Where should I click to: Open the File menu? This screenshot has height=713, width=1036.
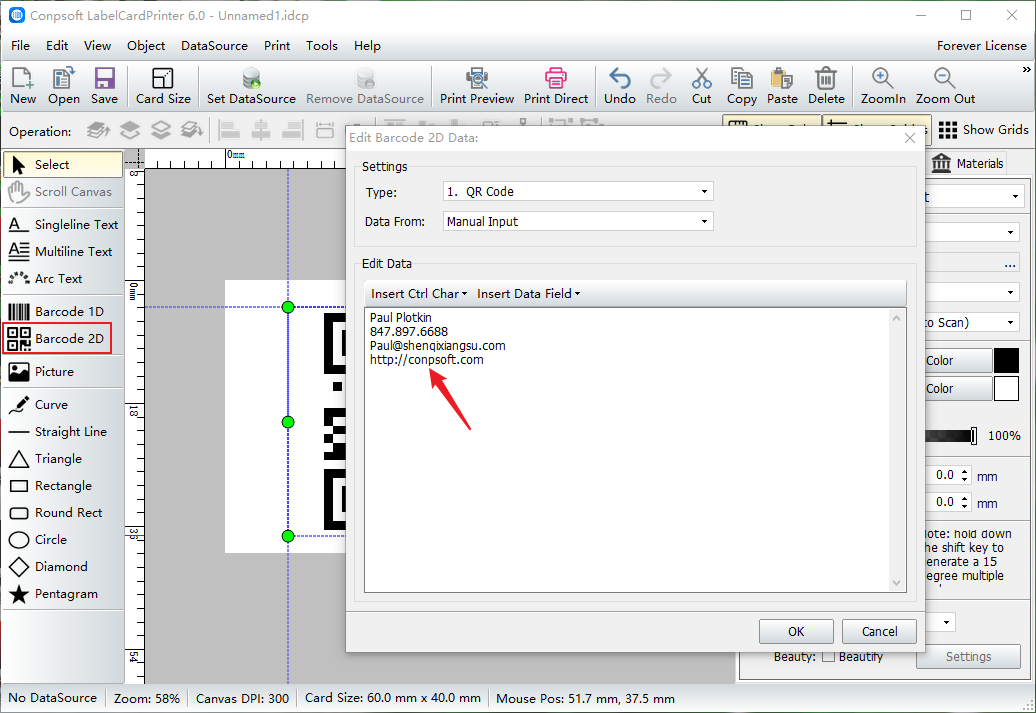pos(20,46)
